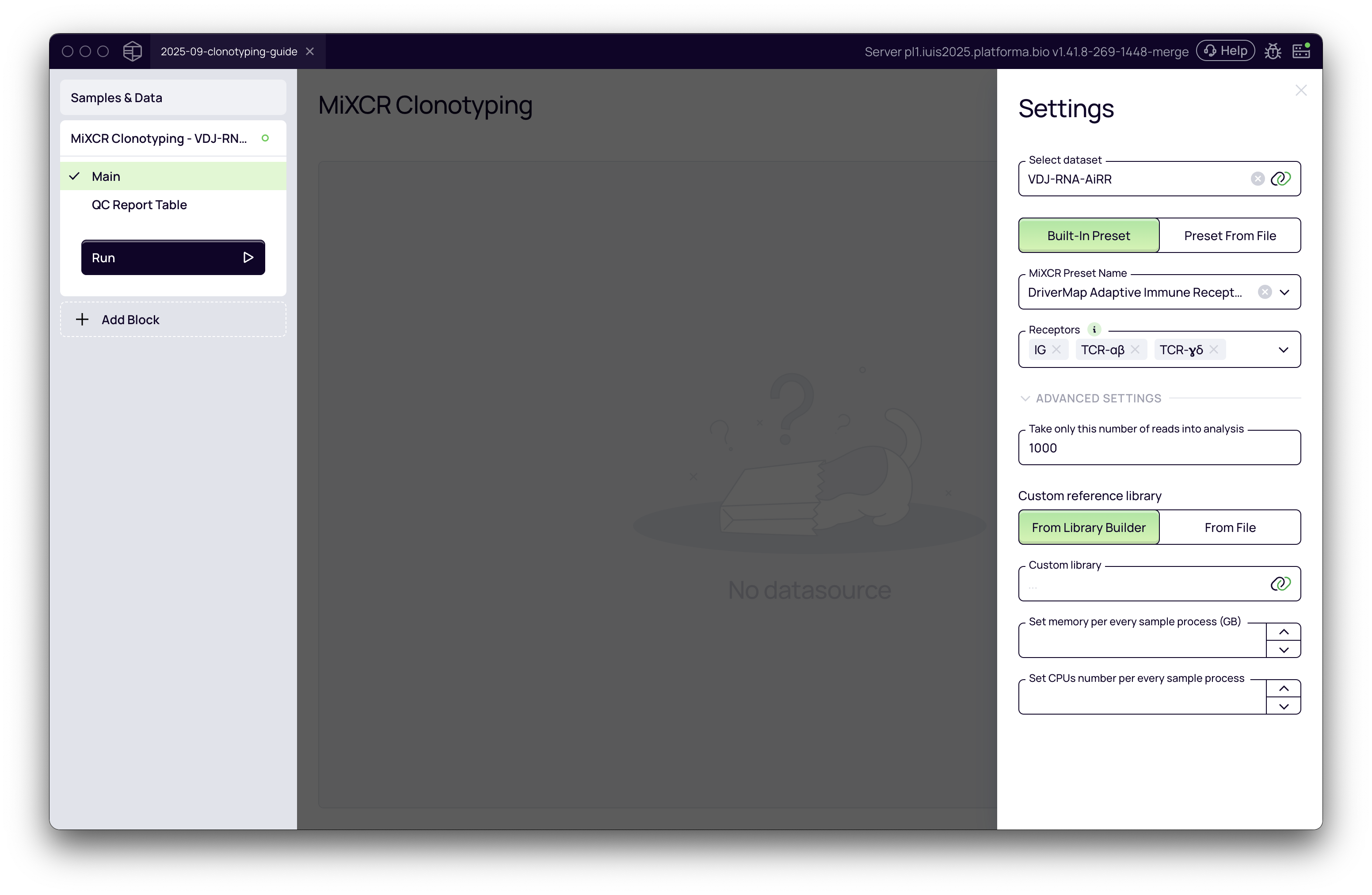This screenshot has width=1372, height=895.
Task: Open the server status icon at top right
Action: (1300, 51)
